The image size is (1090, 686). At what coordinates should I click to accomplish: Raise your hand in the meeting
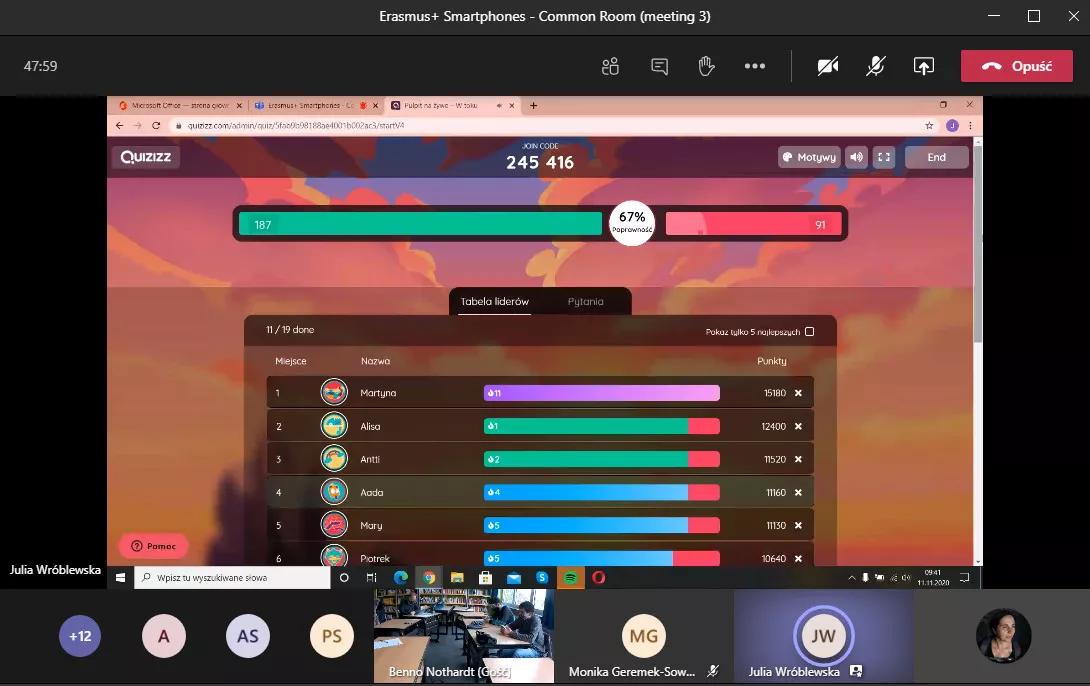pyautogui.click(x=706, y=66)
